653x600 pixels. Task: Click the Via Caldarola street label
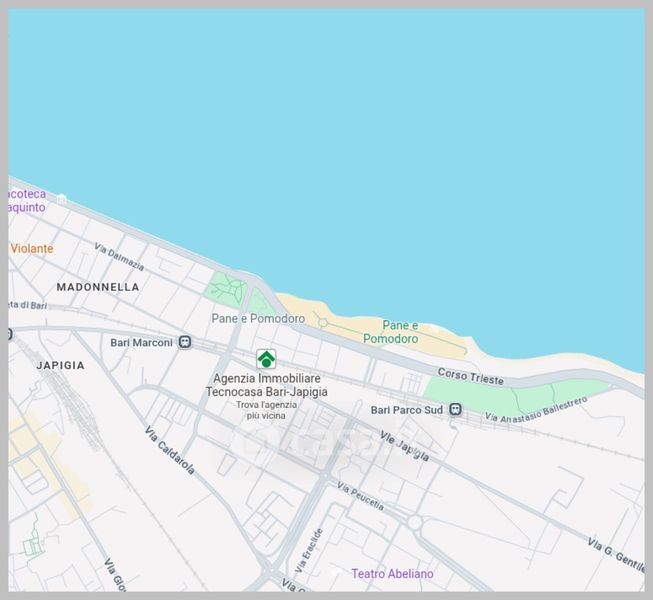click(x=169, y=450)
